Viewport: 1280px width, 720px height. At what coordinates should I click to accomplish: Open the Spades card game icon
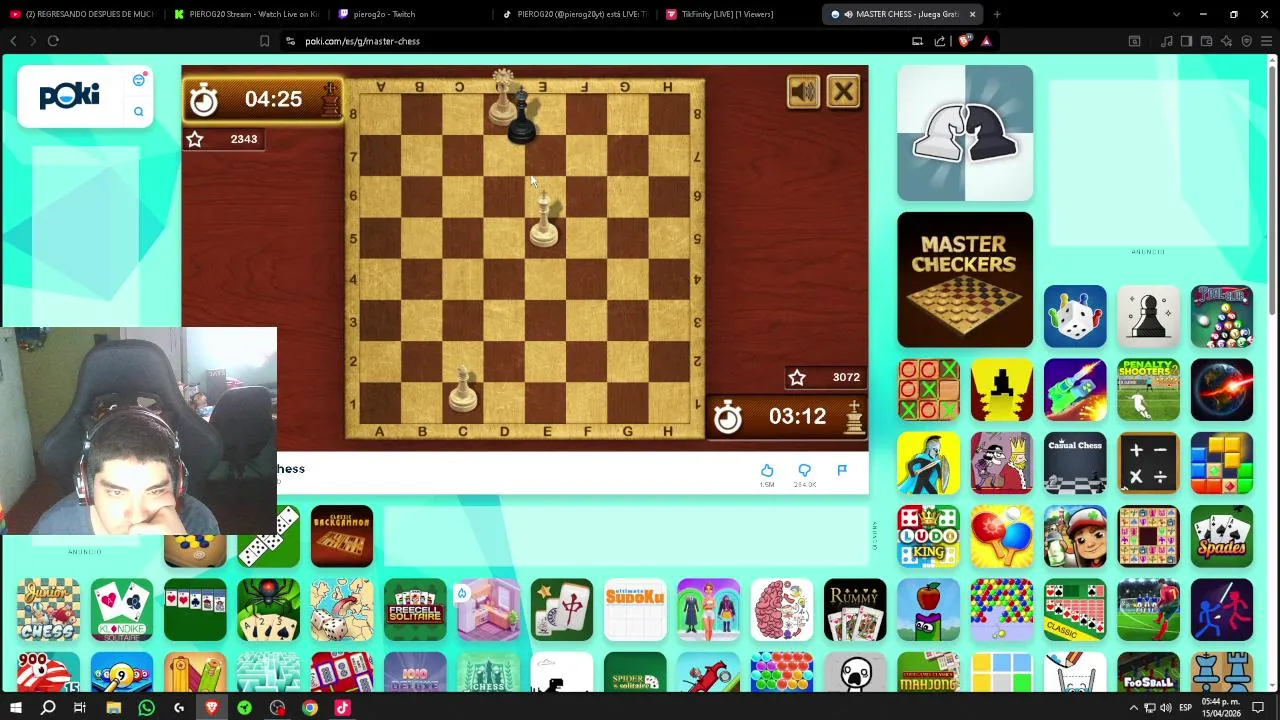pos(1222,537)
